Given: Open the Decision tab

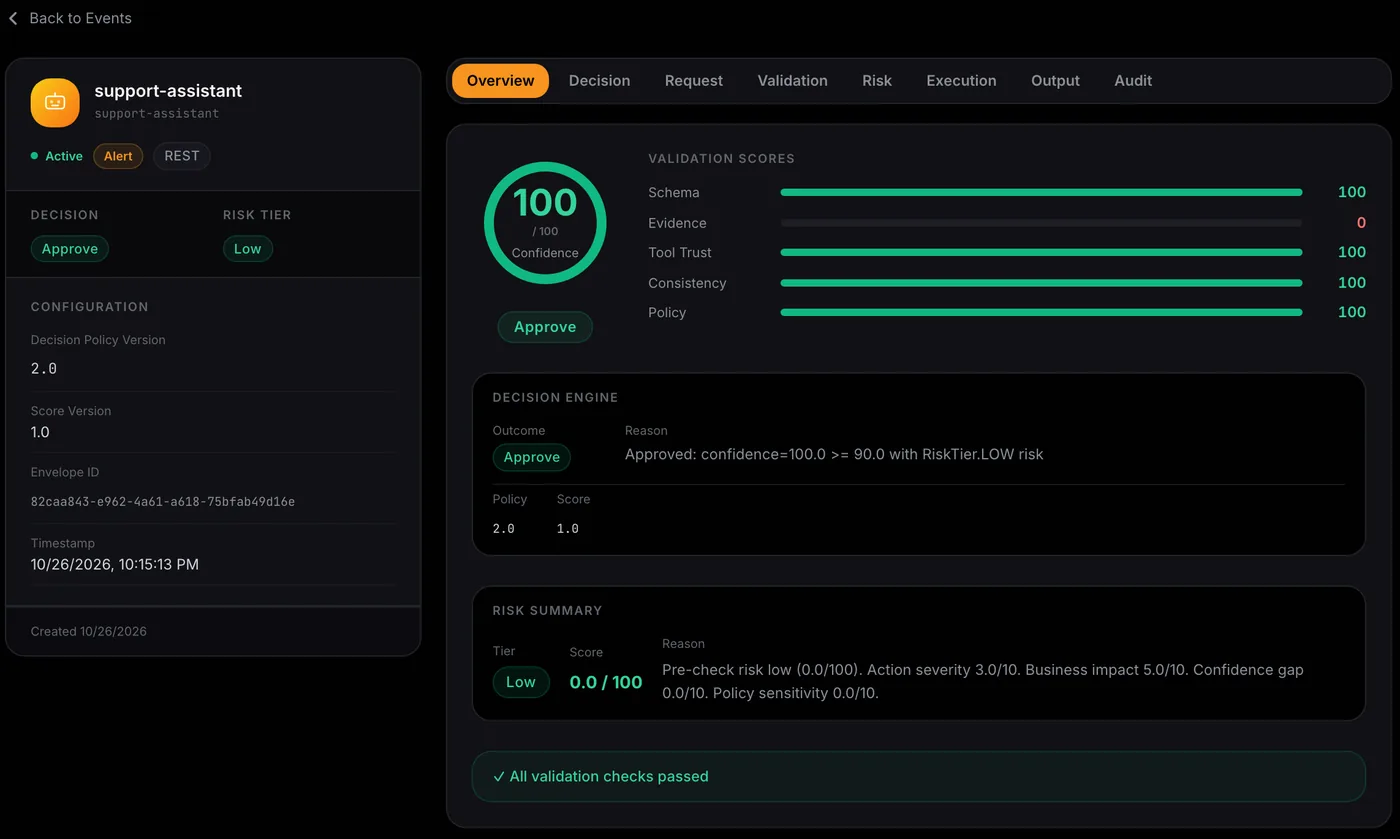Looking at the screenshot, I should pos(599,81).
